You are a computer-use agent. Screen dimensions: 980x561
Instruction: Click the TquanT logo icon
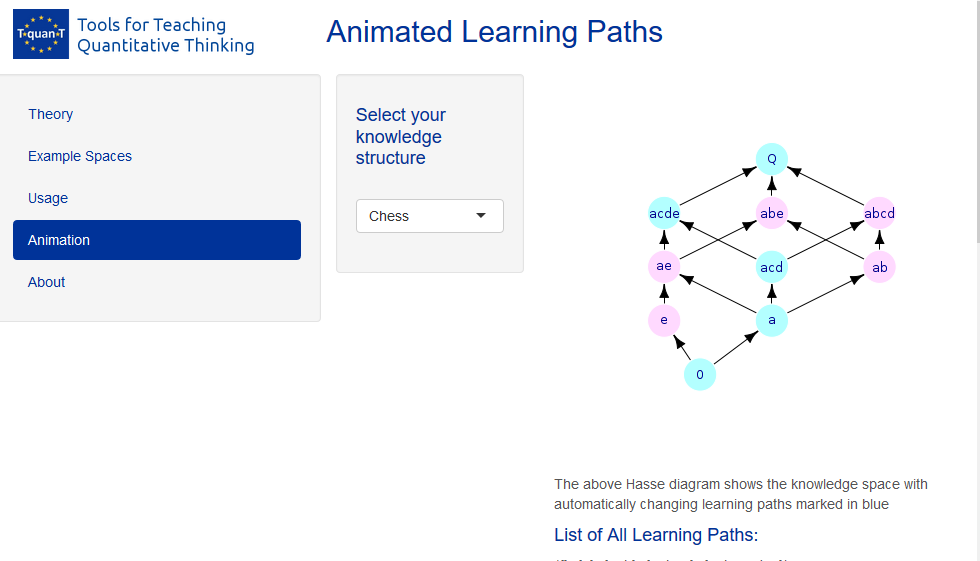tap(41, 34)
